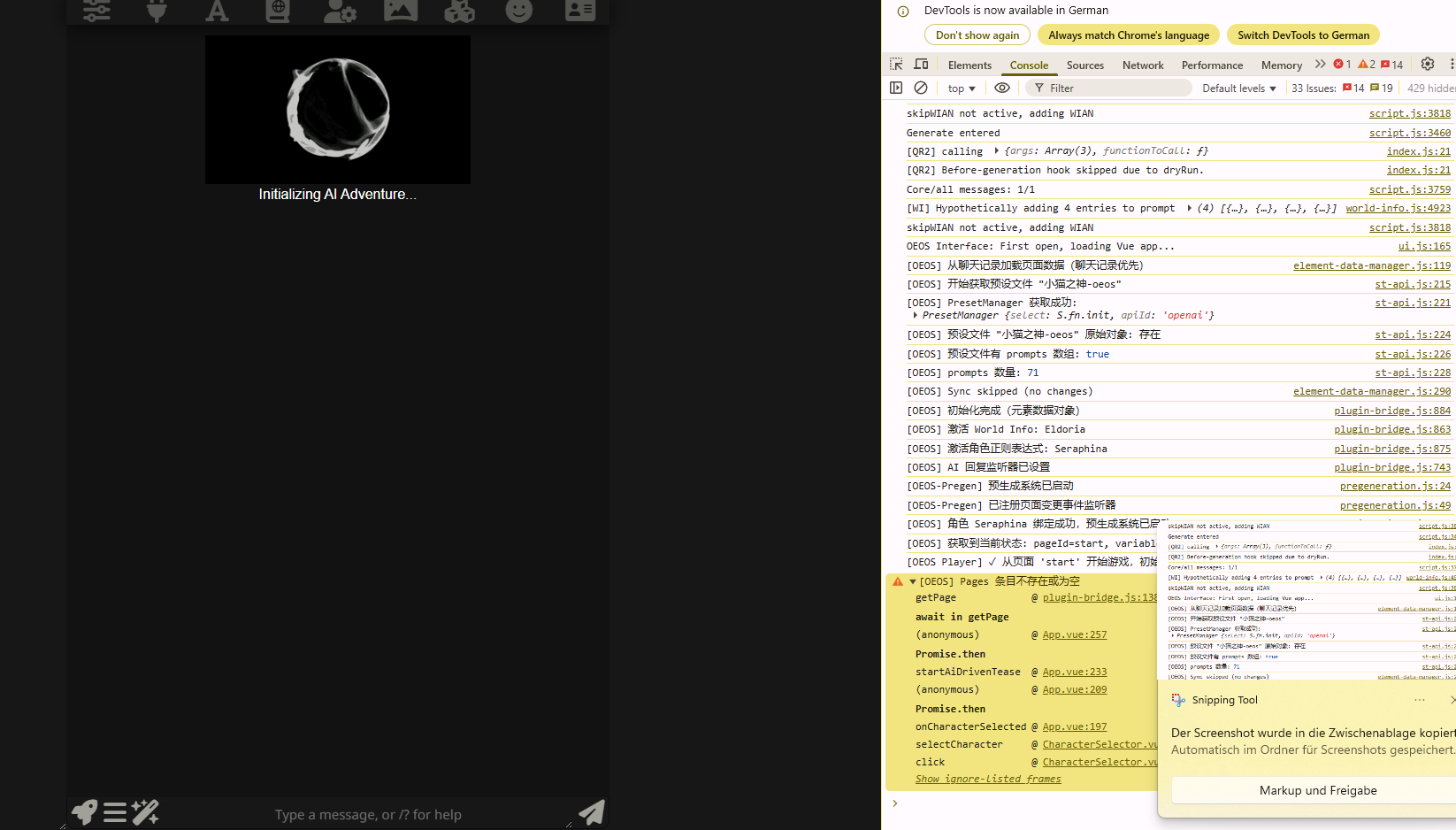Open index.js:21 calling log link
The height and width of the screenshot is (830, 1456).
pyautogui.click(x=1419, y=151)
